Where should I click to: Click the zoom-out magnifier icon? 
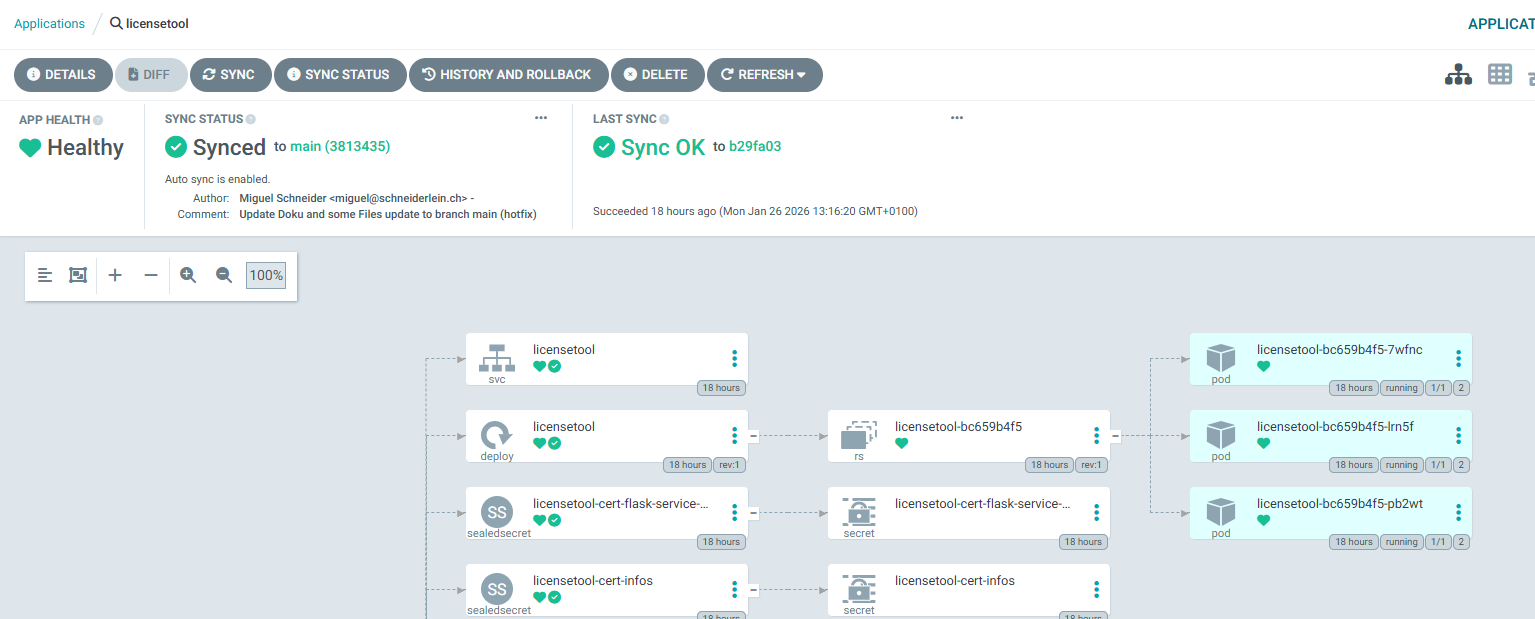(223, 274)
